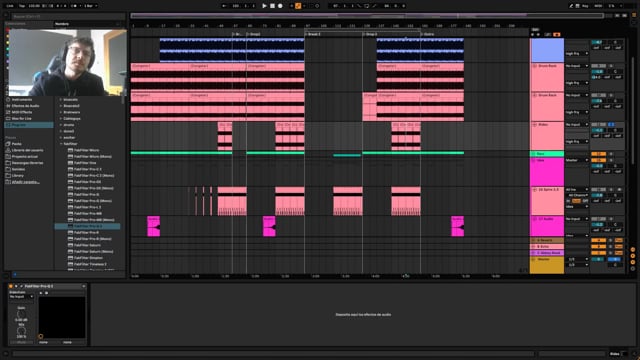Select the MIDI Effects browser category
Viewport: 640px width, 360px height.
(x=22, y=112)
